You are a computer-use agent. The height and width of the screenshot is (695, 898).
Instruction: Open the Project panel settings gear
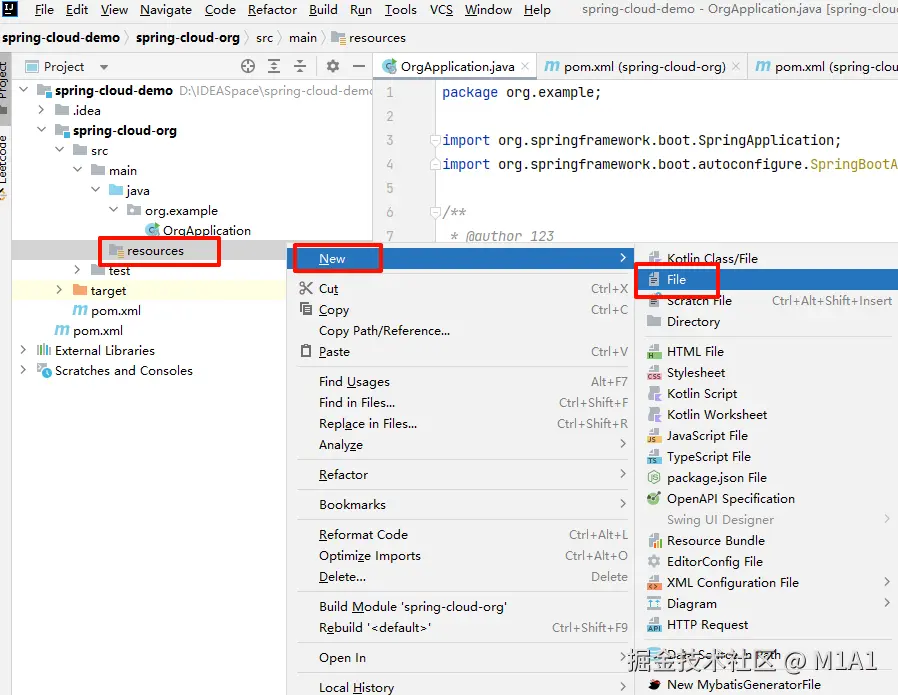(x=333, y=66)
